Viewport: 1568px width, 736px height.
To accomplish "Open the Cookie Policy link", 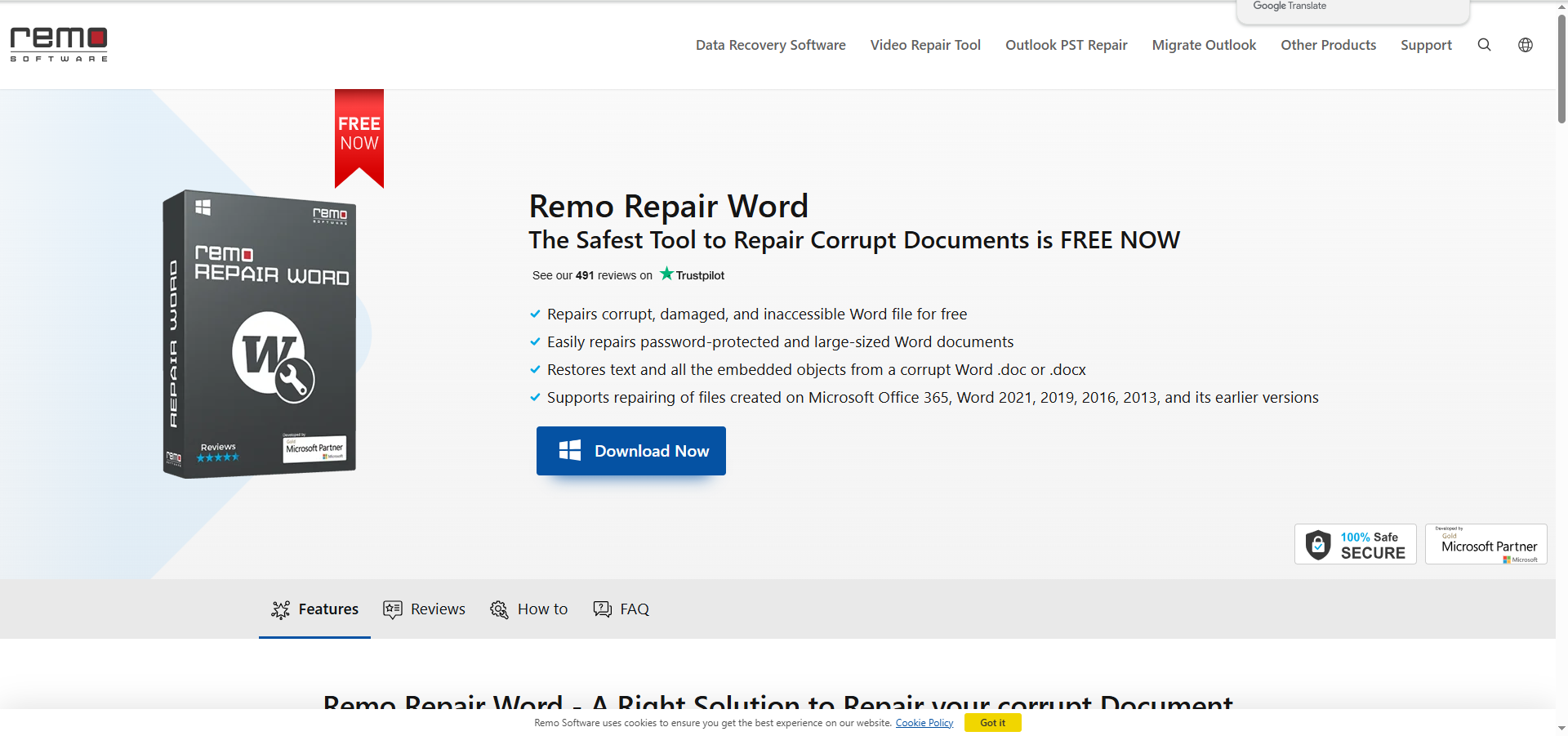I will (924, 723).
